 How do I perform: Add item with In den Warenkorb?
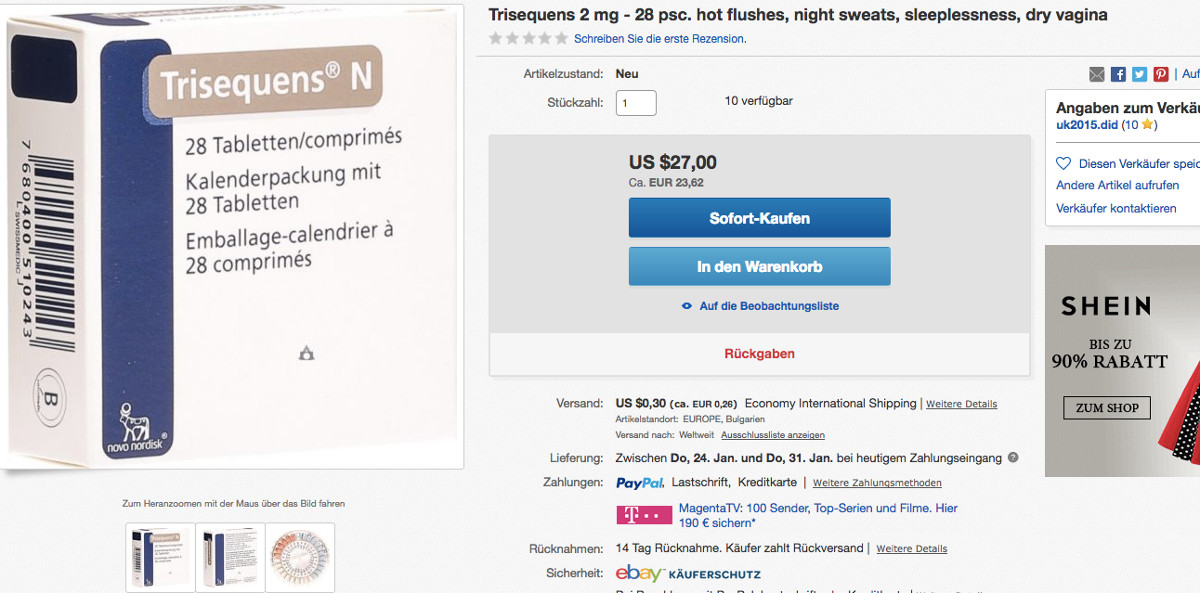click(x=759, y=267)
